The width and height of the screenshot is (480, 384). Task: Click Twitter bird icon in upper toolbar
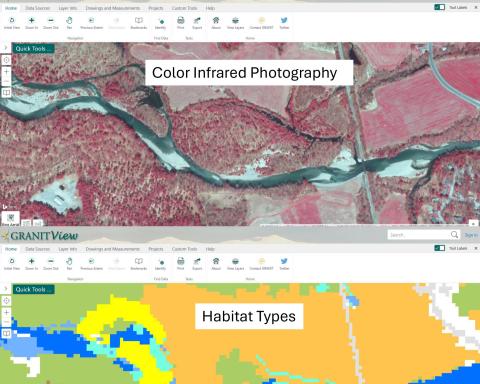pos(284,21)
